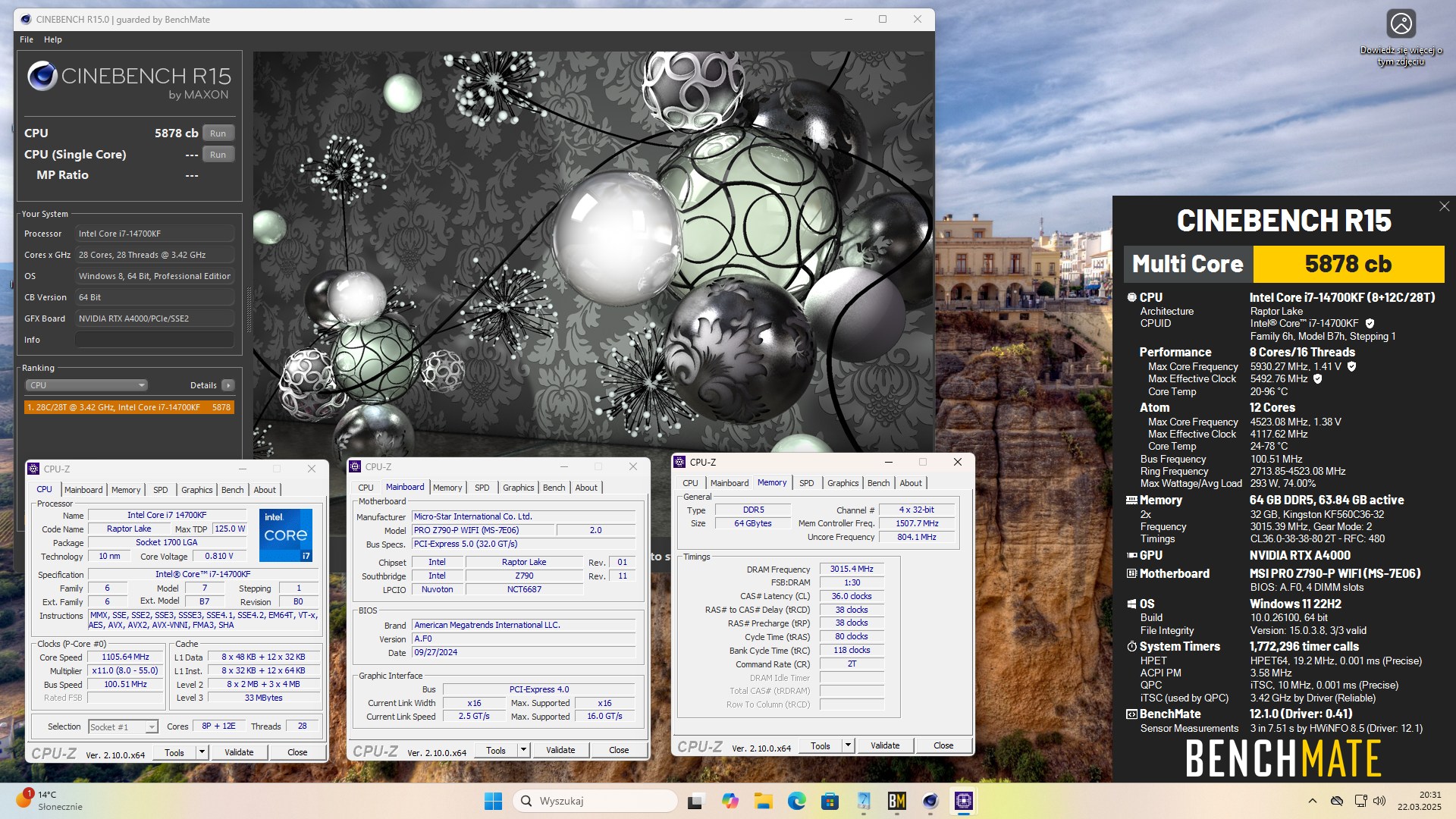Screen dimensions: 1456x819
Task: Click the desktop 'Dowiedz się więcej o tym zdjęciu' icon
Action: tap(1401, 38)
